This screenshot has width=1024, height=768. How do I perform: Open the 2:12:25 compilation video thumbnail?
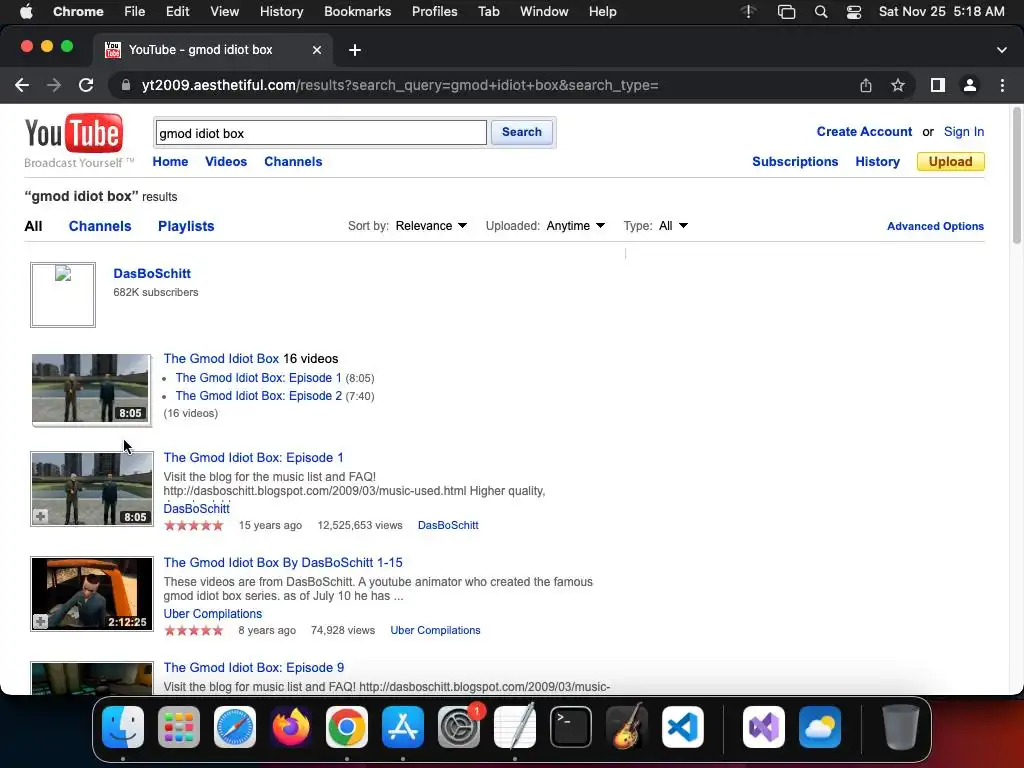[x=91, y=594]
